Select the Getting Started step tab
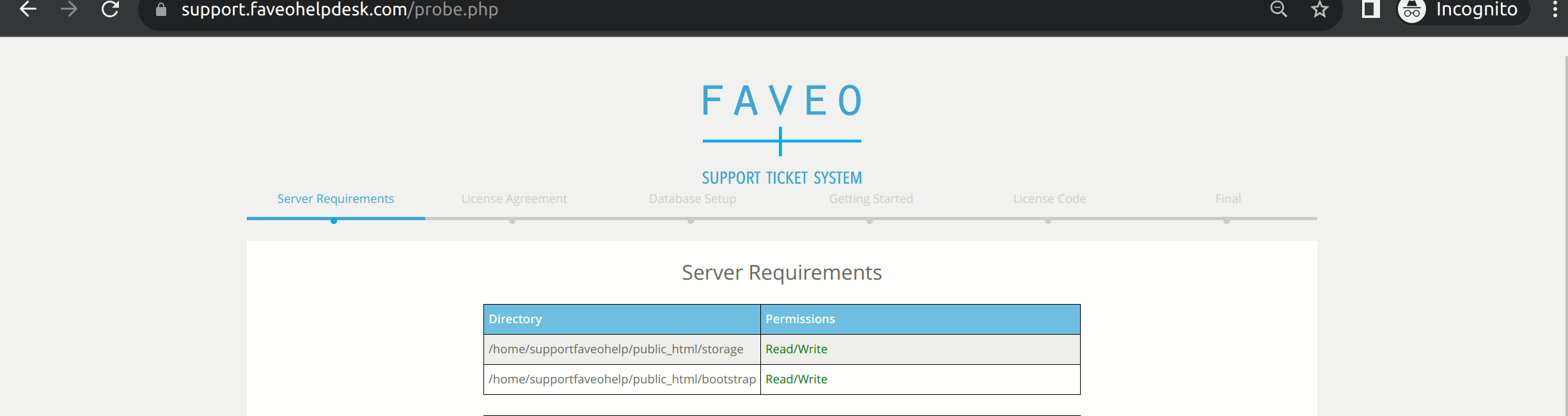Image resolution: width=1568 pixels, height=416 pixels. (871, 199)
